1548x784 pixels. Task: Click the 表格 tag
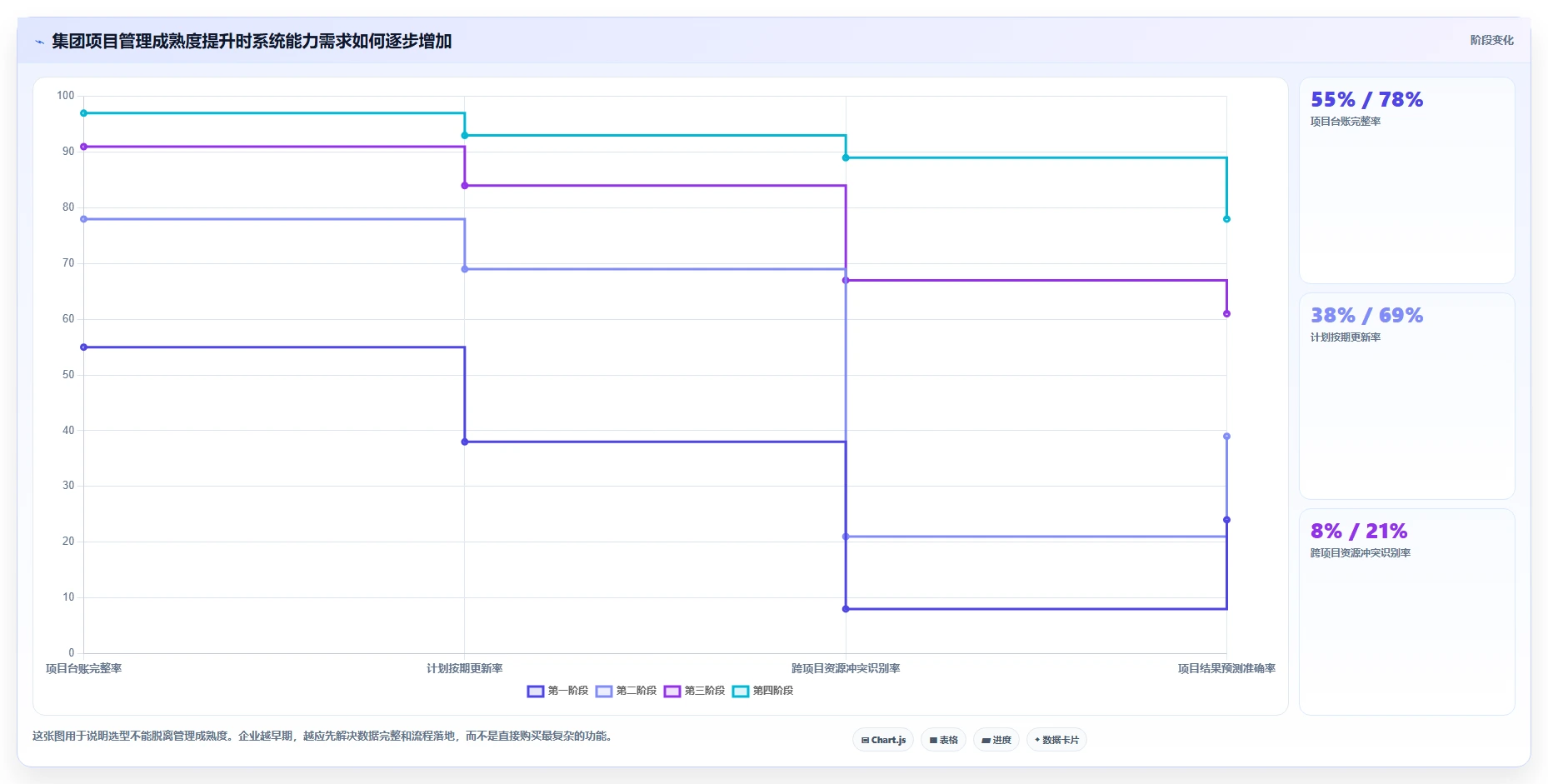click(x=943, y=740)
